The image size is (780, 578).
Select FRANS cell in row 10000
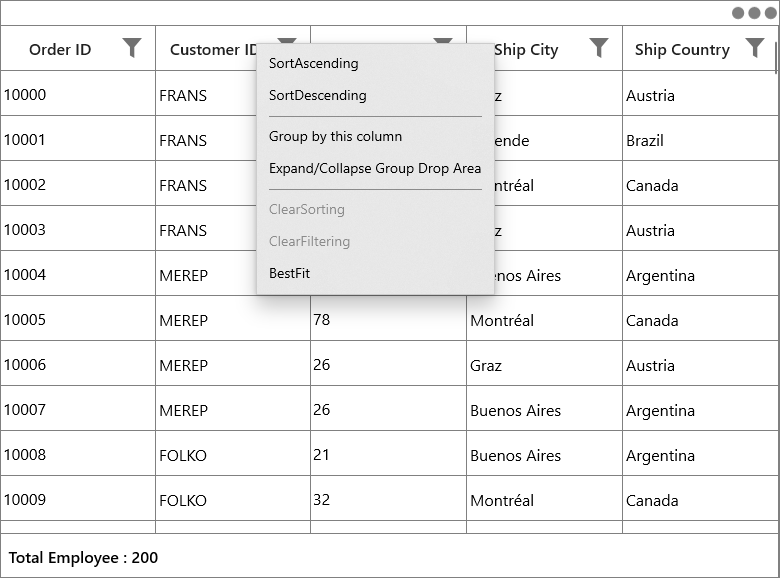point(206,93)
